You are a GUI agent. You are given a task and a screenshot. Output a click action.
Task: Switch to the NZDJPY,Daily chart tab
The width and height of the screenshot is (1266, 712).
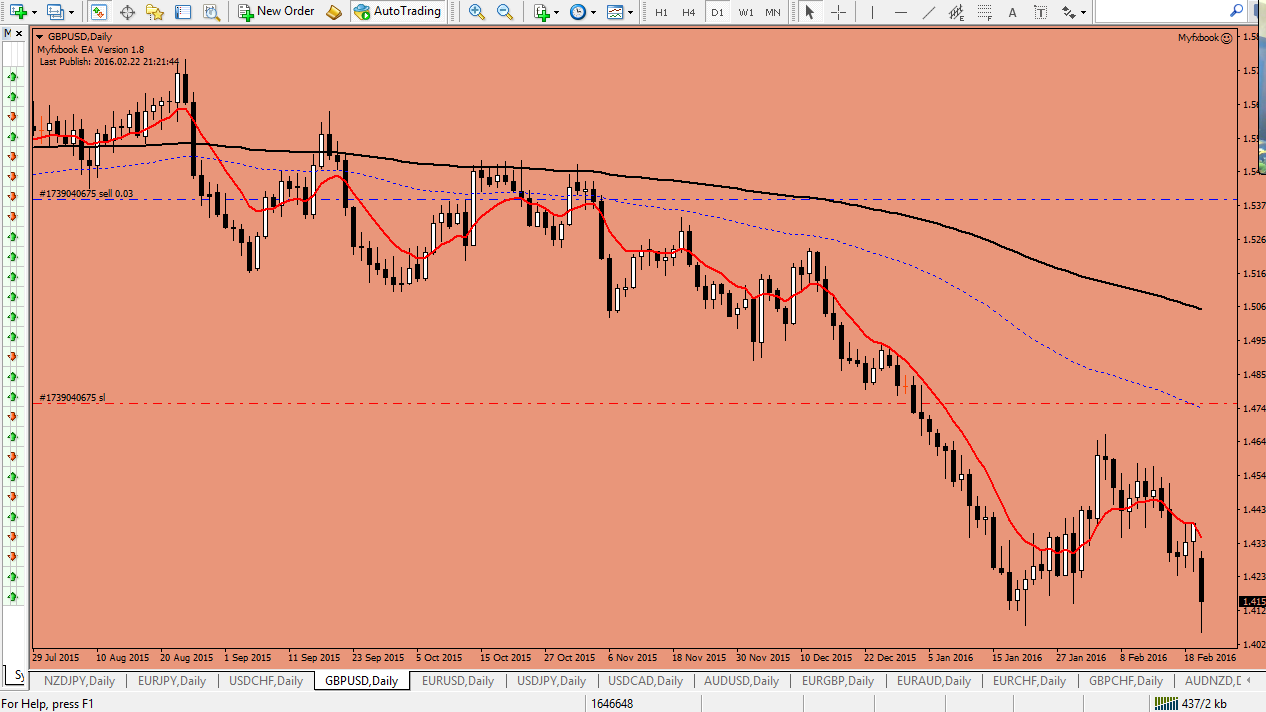pyautogui.click(x=79, y=681)
